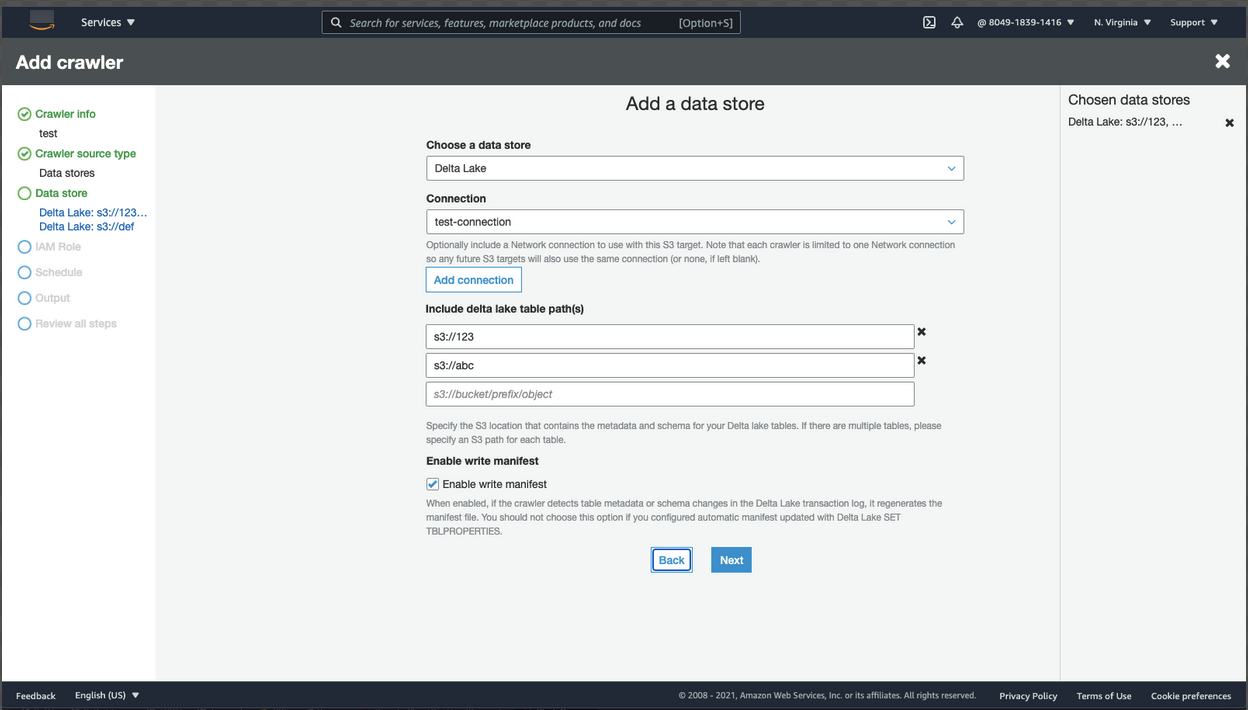Open the Delta Lake s3://def link
This screenshot has width=1248, height=710.
pos(86,227)
